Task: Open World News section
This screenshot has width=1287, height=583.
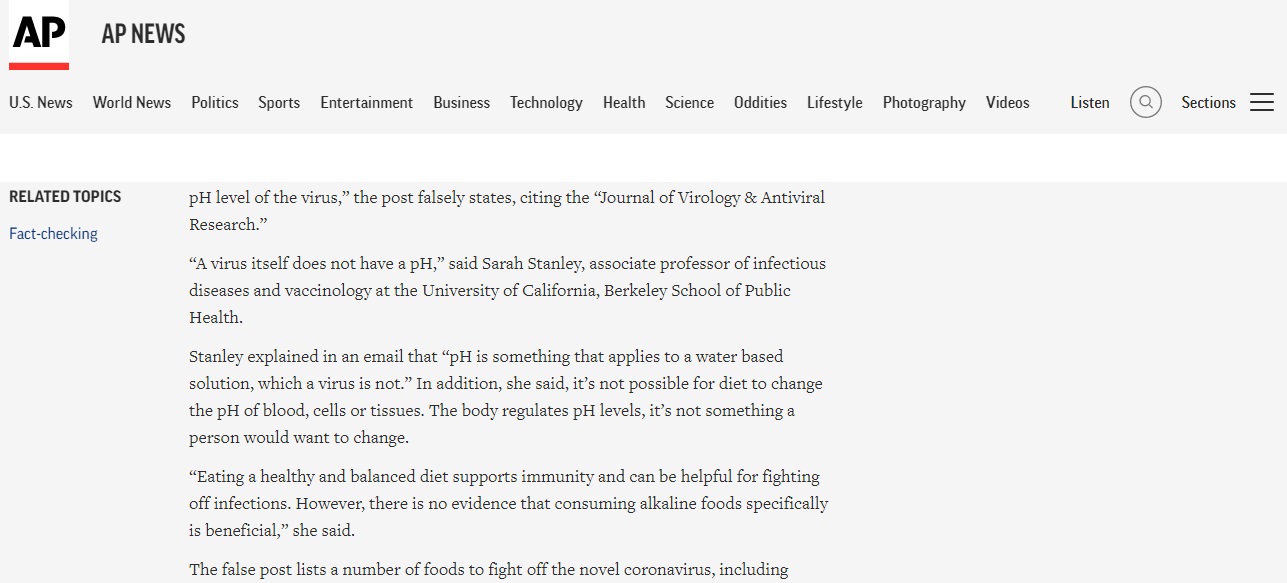Action: 132,102
